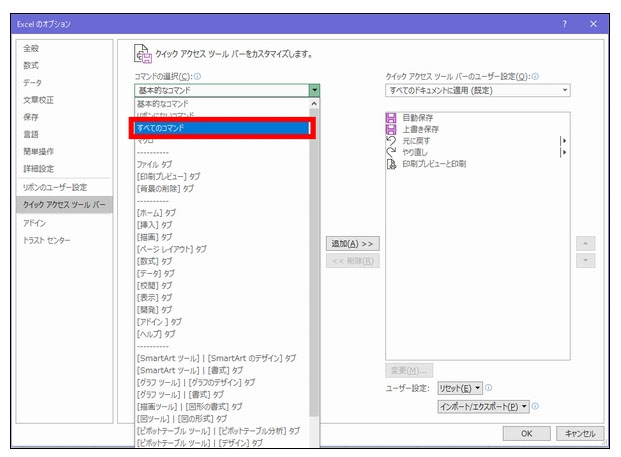This screenshot has height=457, width=621.
Task: Click the 元に戻す undo icon
Action: [x=391, y=141]
